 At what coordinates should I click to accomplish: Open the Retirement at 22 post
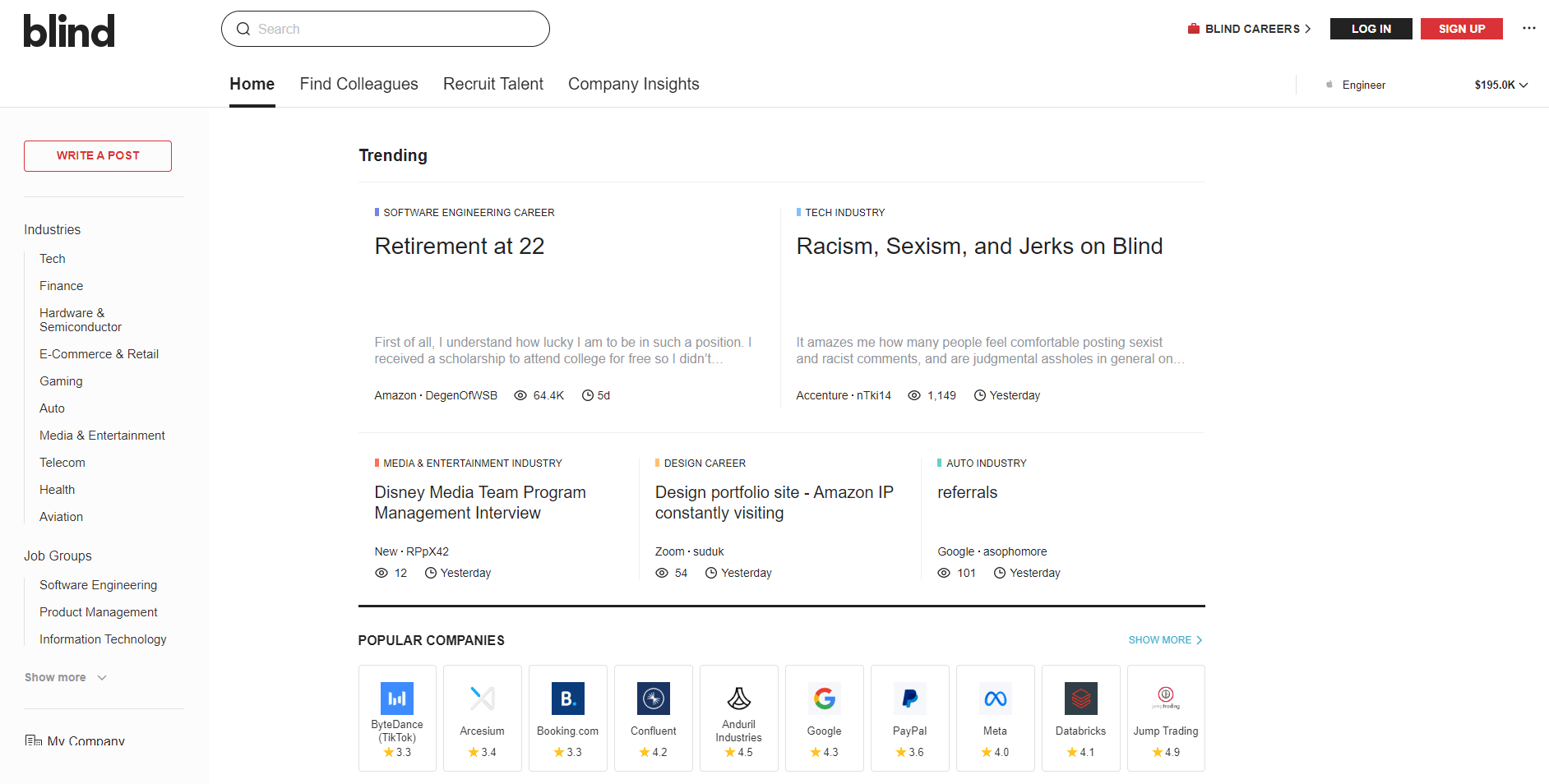pyautogui.click(x=460, y=247)
